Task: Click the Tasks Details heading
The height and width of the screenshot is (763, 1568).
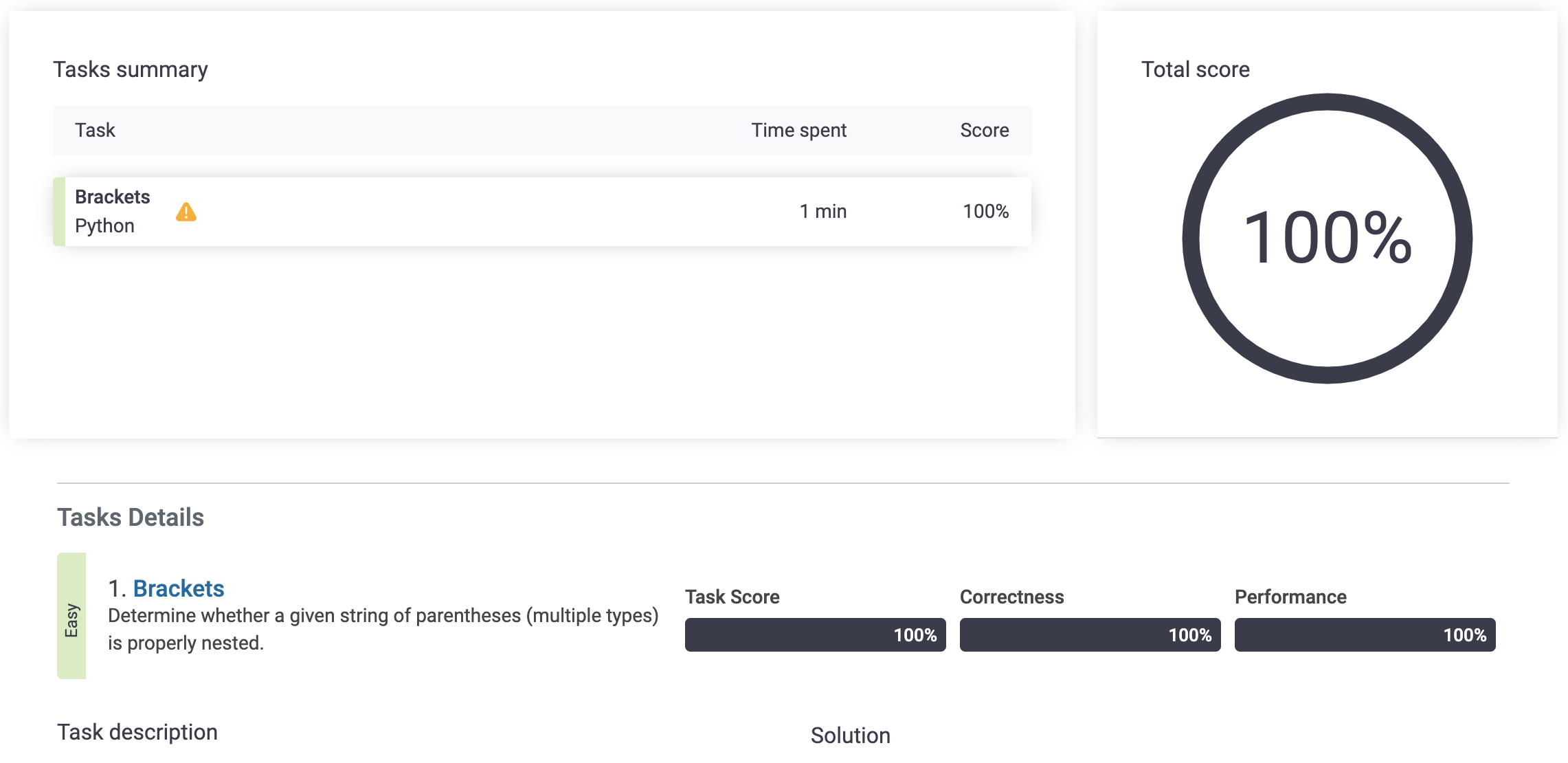Action: pyautogui.click(x=131, y=518)
